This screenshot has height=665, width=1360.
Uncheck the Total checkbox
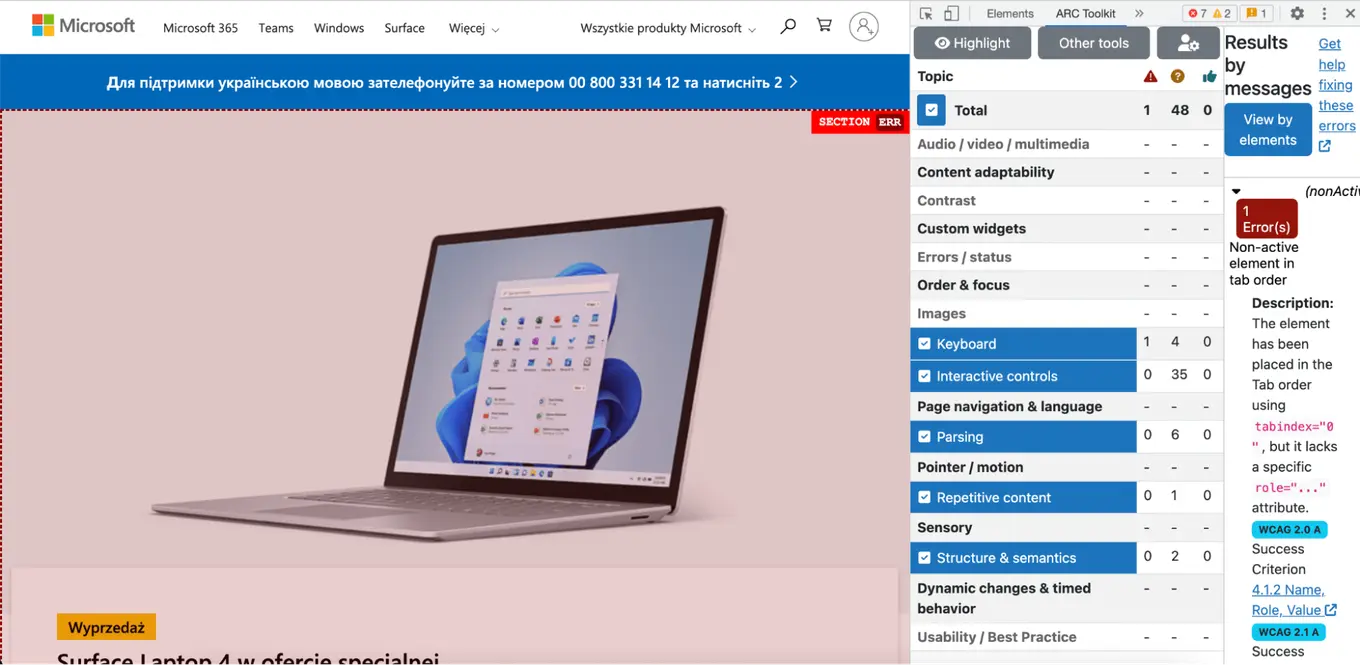click(x=931, y=110)
